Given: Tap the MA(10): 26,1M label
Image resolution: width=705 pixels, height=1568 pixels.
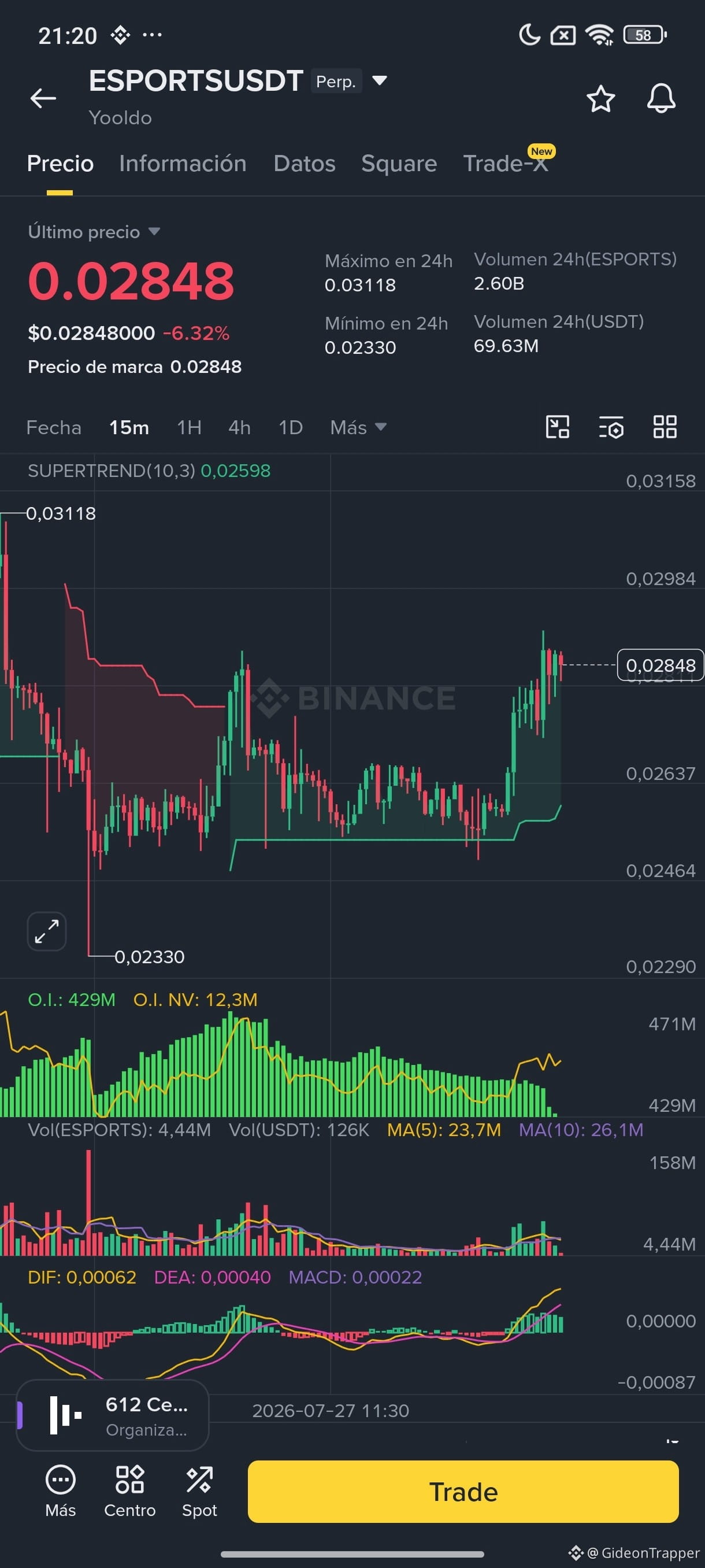Looking at the screenshot, I should tap(581, 1130).
